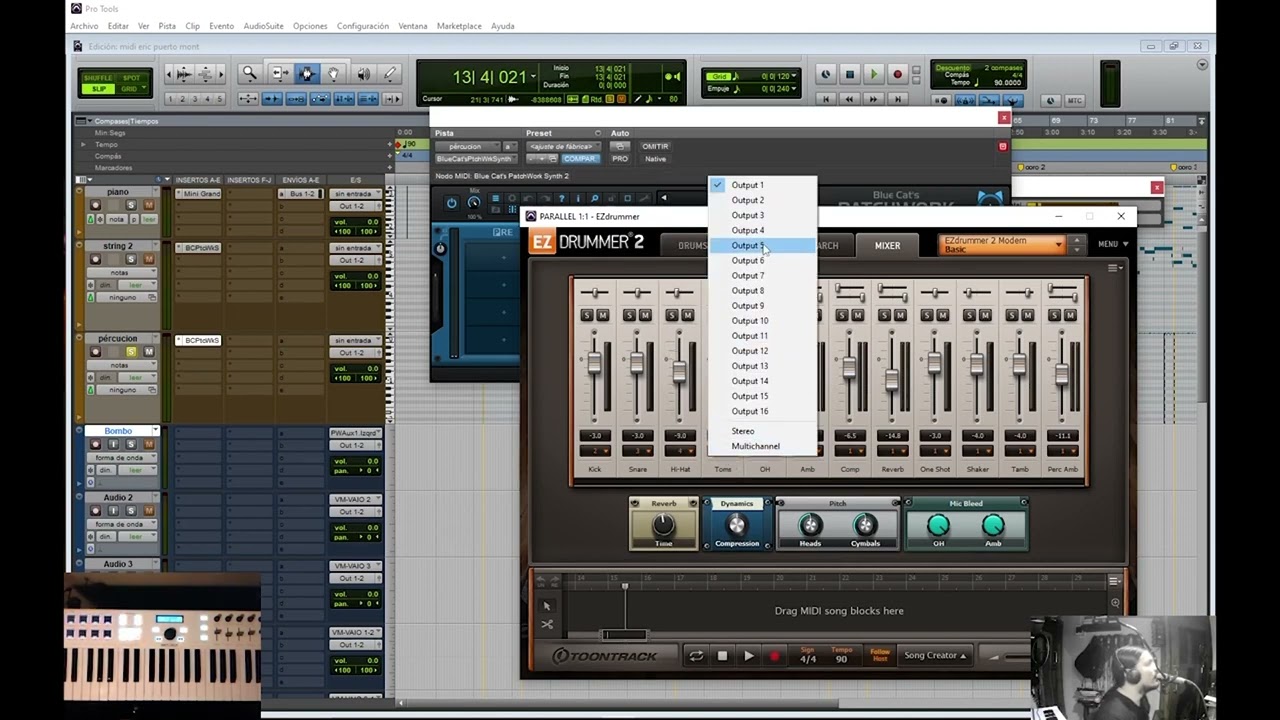The image size is (1280, 720).
Task: Toggle EZdrummer Follow Host button
Action: (x=880, y=655)
